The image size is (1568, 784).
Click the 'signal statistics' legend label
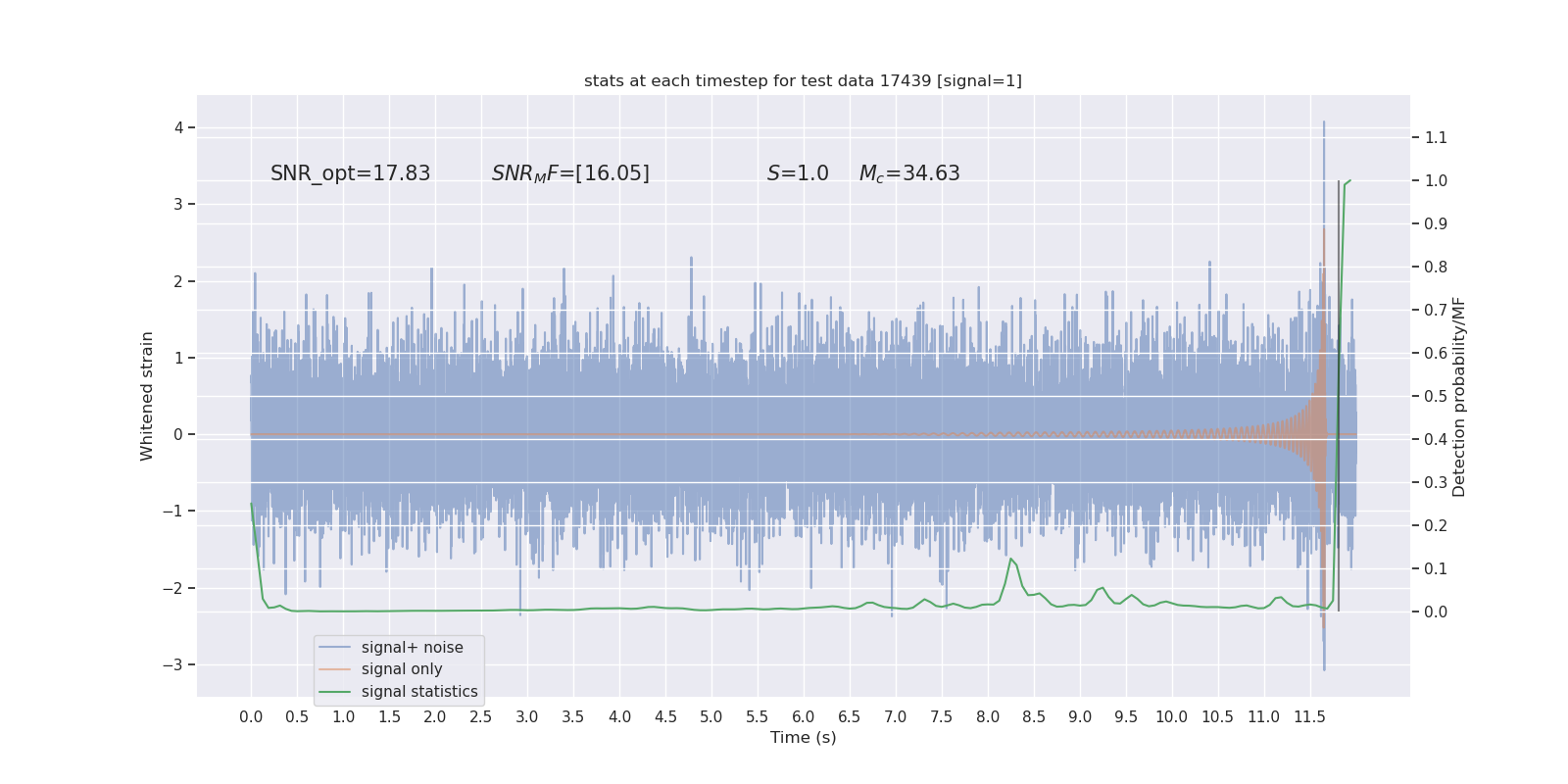coord(419,692)
